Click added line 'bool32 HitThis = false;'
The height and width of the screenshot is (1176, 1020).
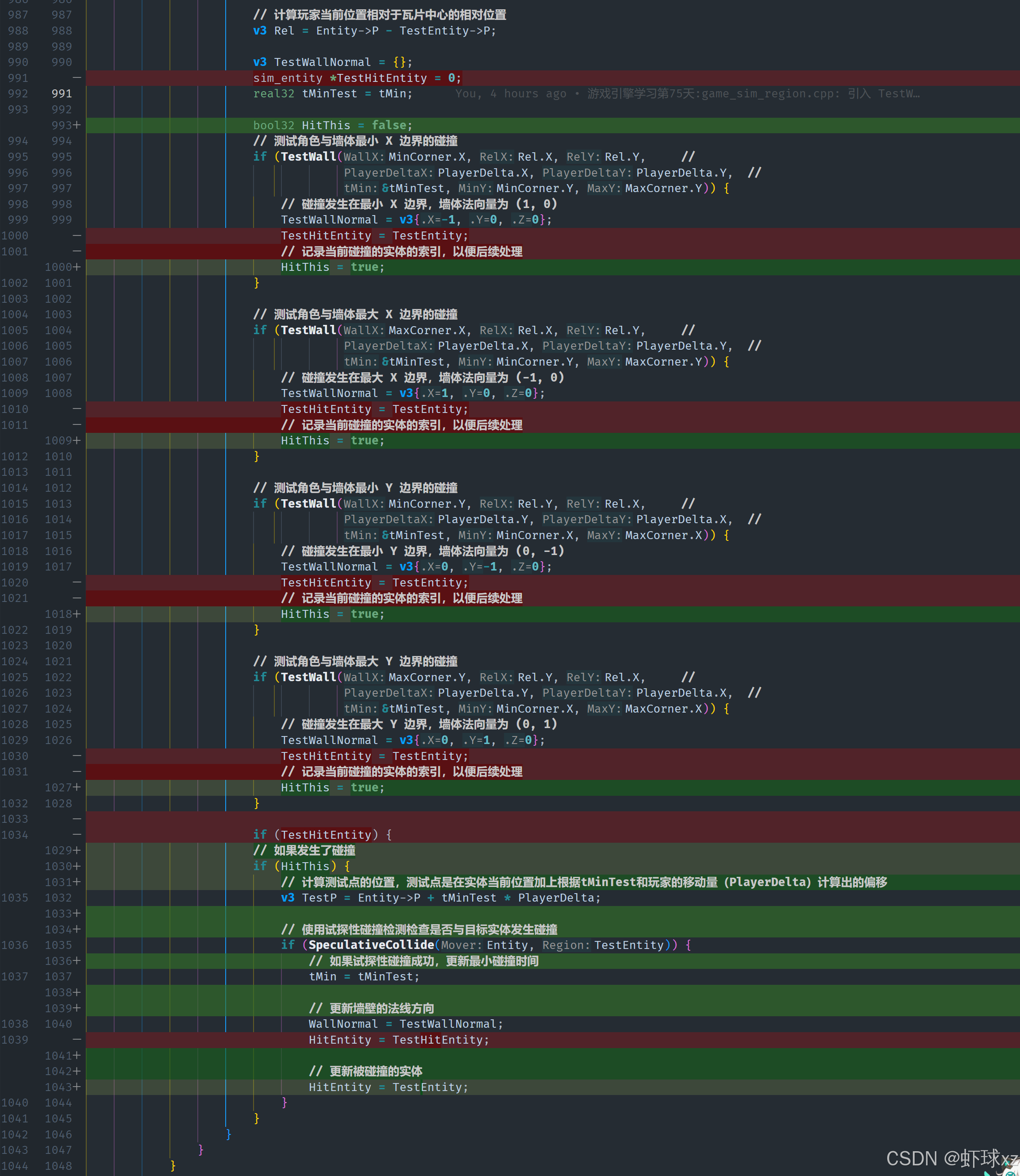tap(332, 125)
